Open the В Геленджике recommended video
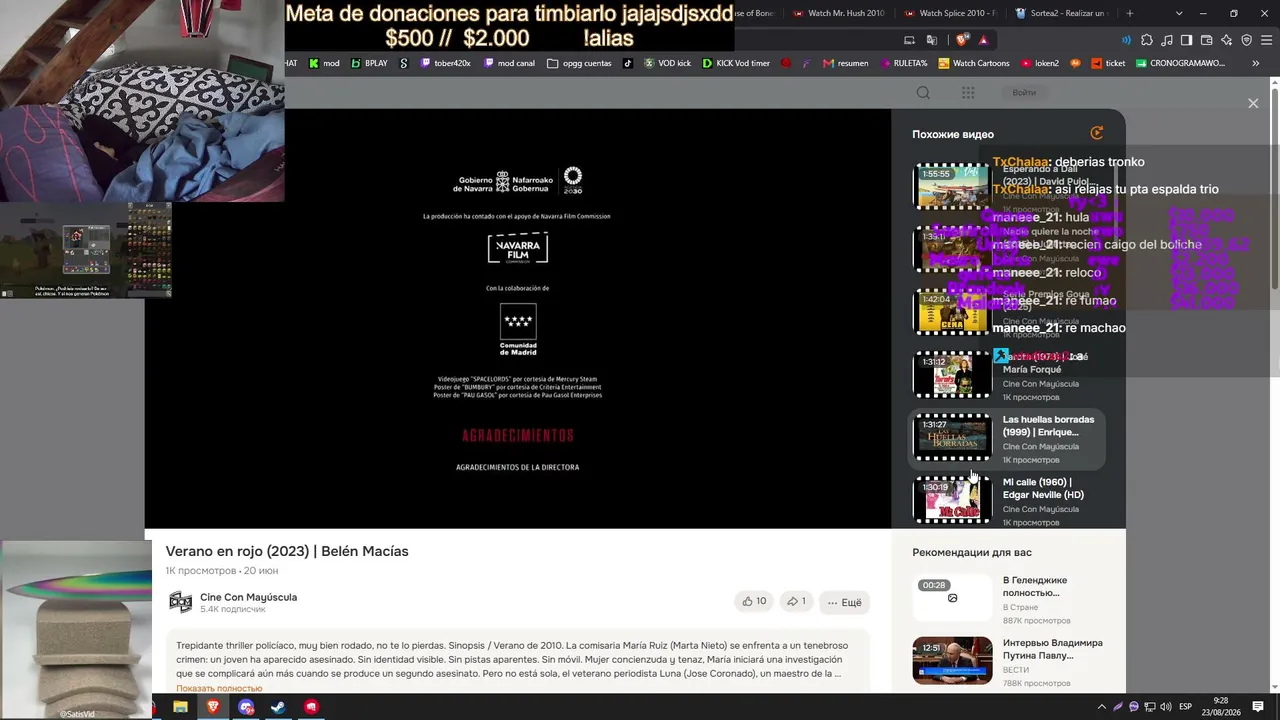The image size is (1280, 720). [1008, 599]
